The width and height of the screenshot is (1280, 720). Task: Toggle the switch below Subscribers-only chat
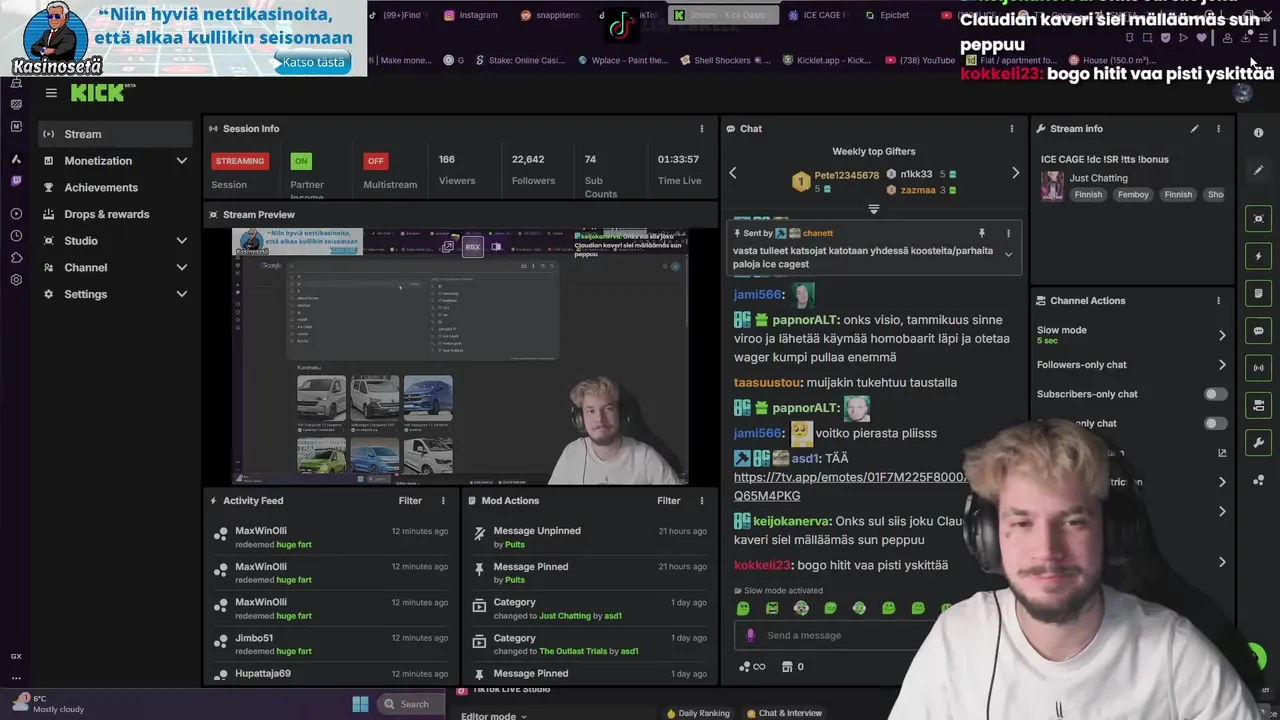(1215, 423)
